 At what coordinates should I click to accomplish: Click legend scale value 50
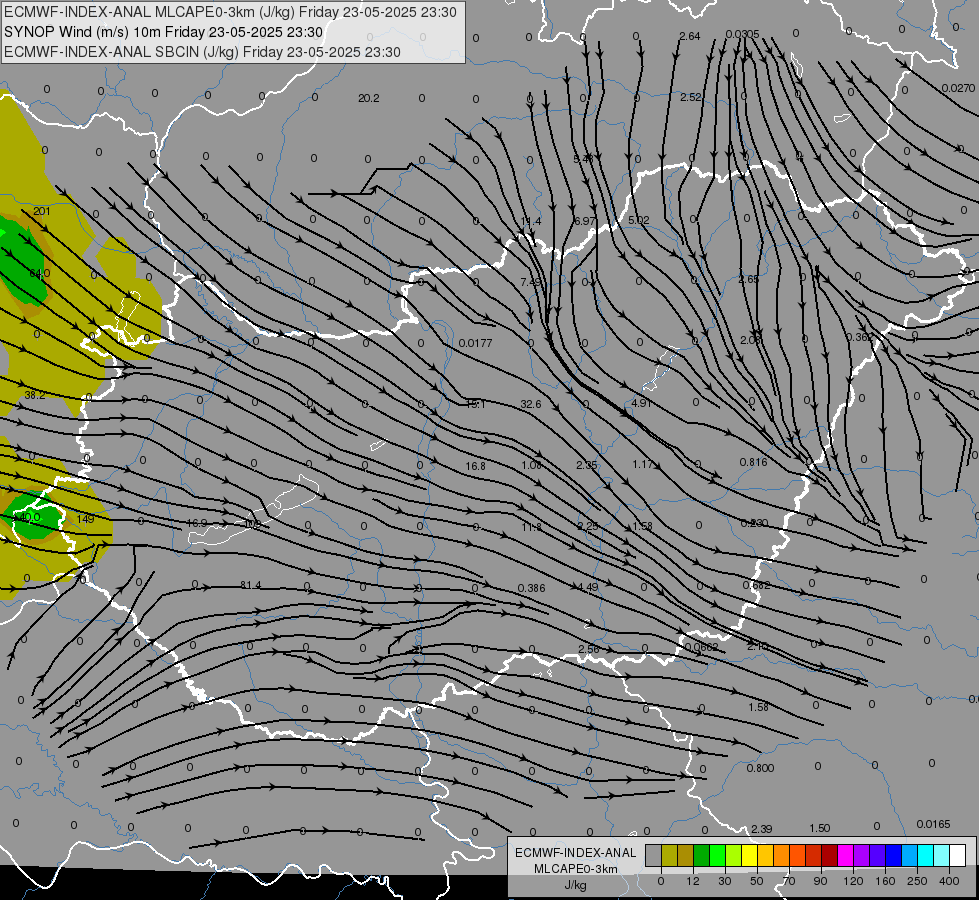[757, 881]
